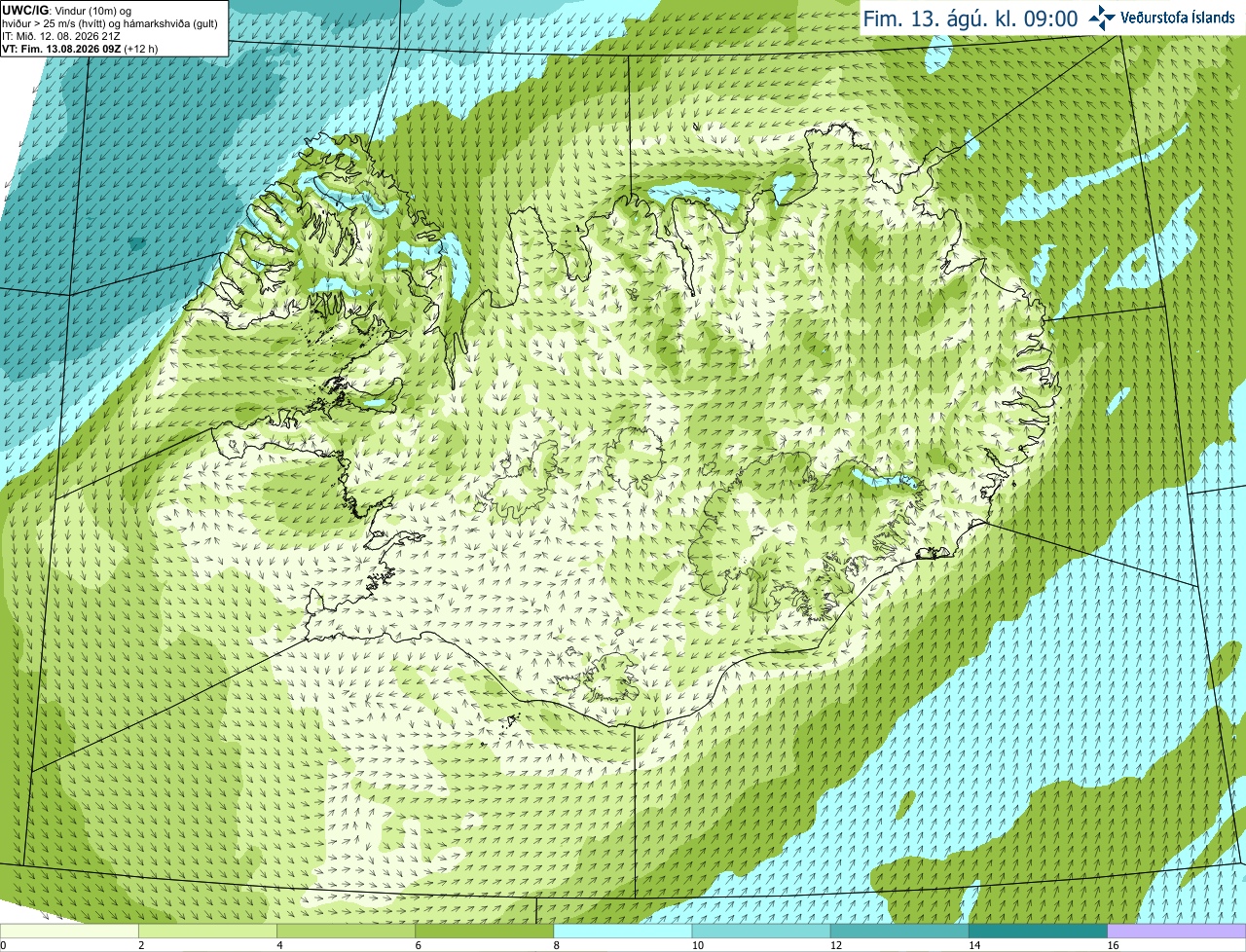Click the Veðurstofa Íslands name text

[1177, 18]
